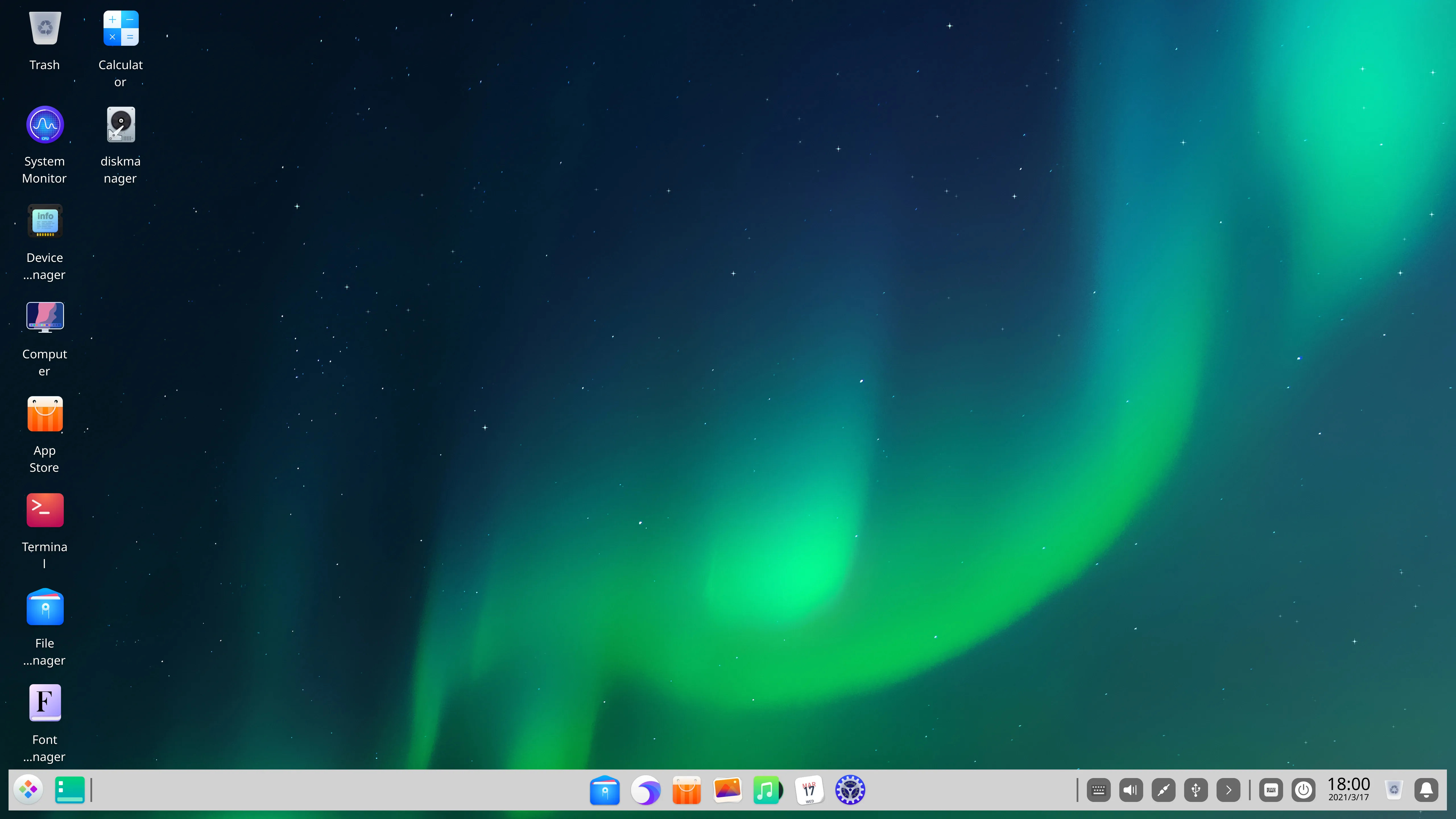Screen dimensions: 1456x819
Task: Open the File Manager from the dock
Action: [605, 790]
